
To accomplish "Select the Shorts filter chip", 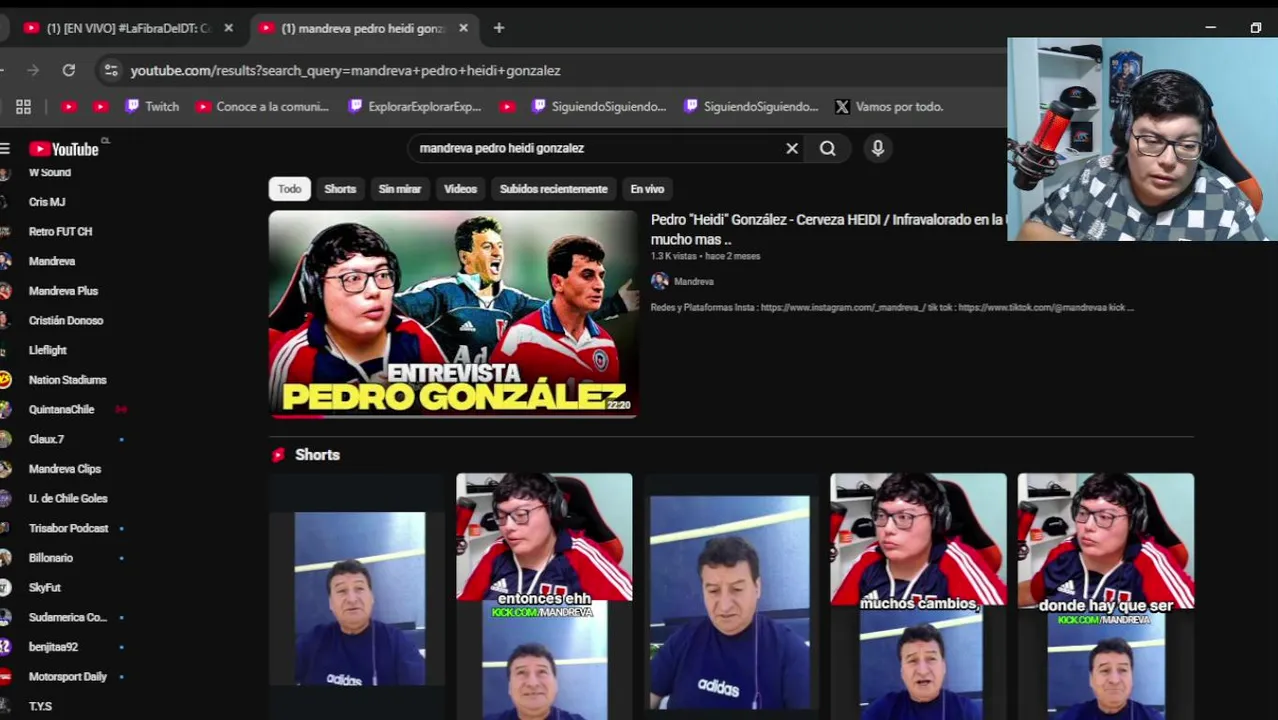I will tap(340, 189).
